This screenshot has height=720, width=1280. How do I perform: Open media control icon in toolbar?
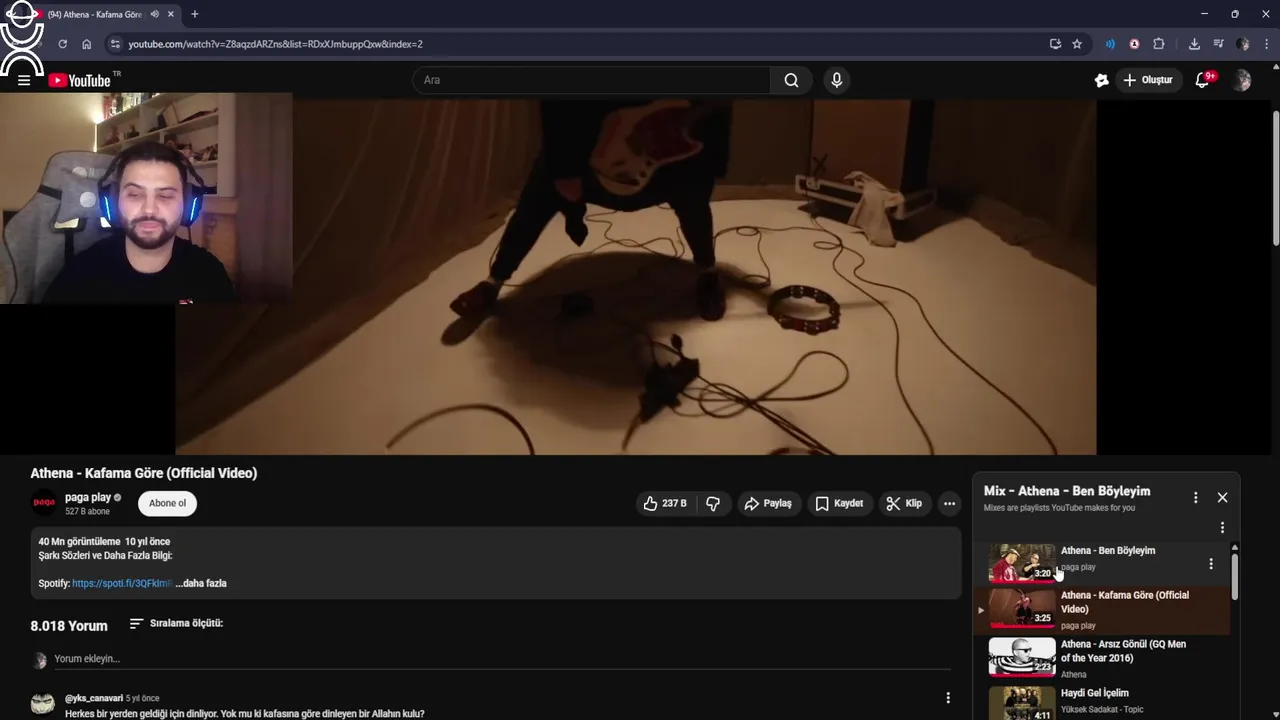tap(1218, 44)
